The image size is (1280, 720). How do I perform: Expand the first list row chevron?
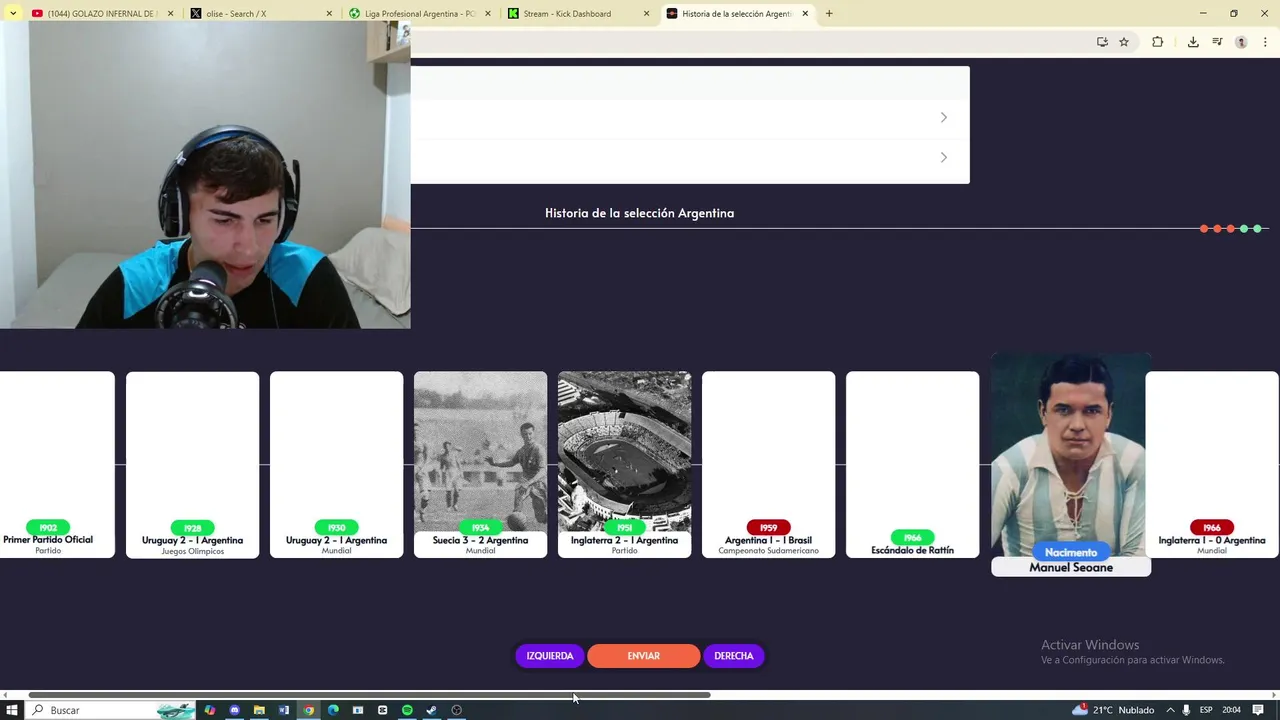click(943, 118)
